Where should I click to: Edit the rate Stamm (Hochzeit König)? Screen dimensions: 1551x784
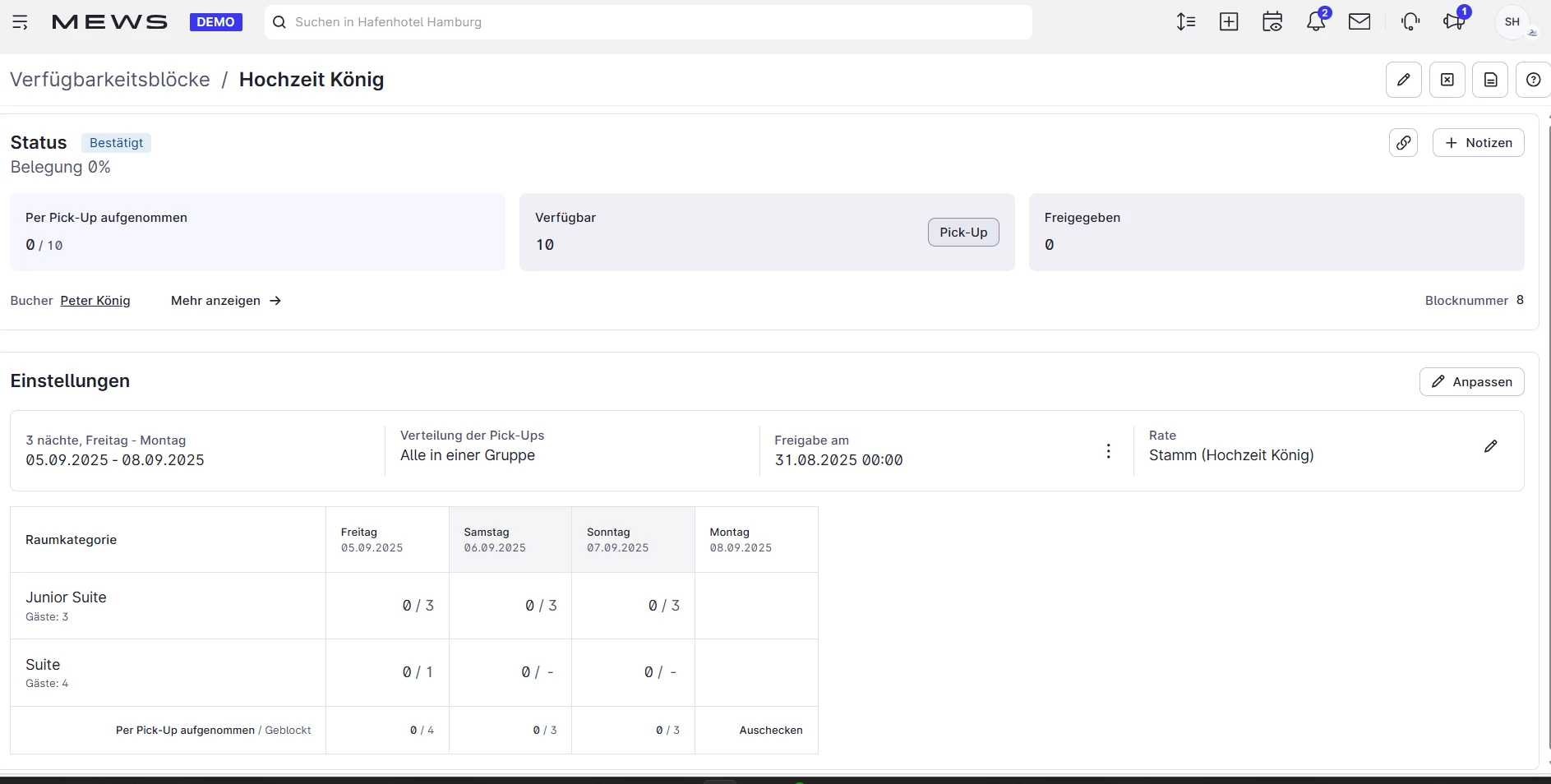tap(1491, 446)
